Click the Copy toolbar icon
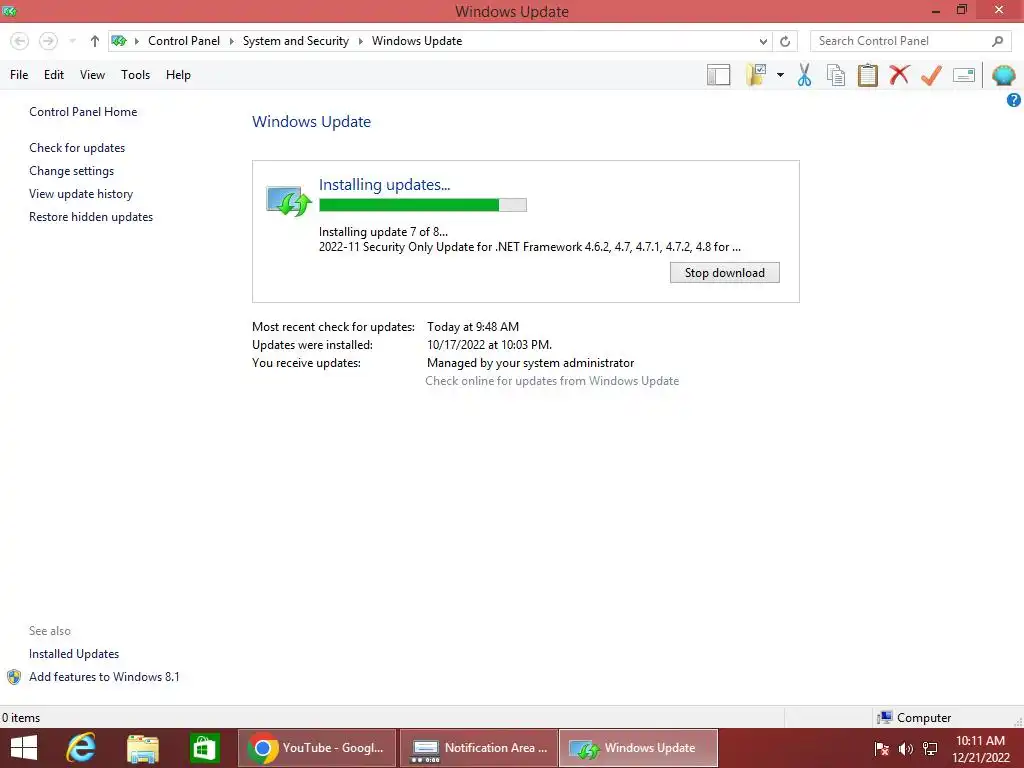Viewport: 1024px width, 768px height. click(x=836, y=75)
